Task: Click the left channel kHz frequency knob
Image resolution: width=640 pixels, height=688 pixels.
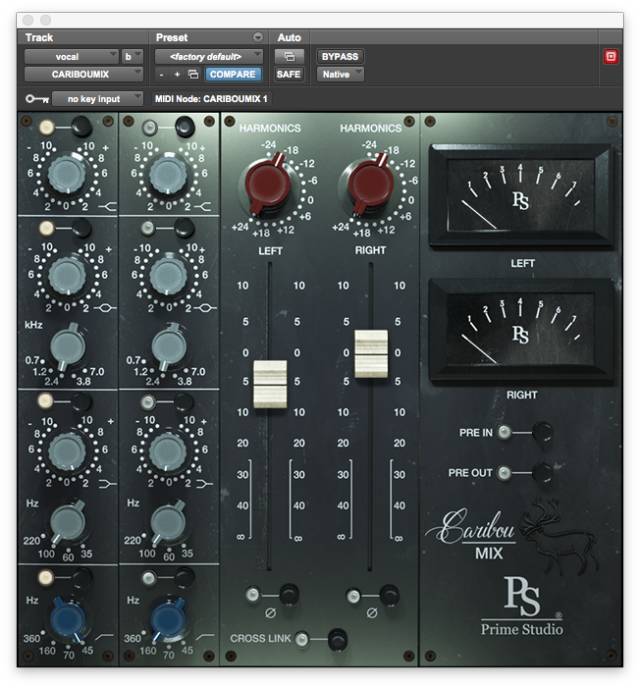Action: [67, 347]
